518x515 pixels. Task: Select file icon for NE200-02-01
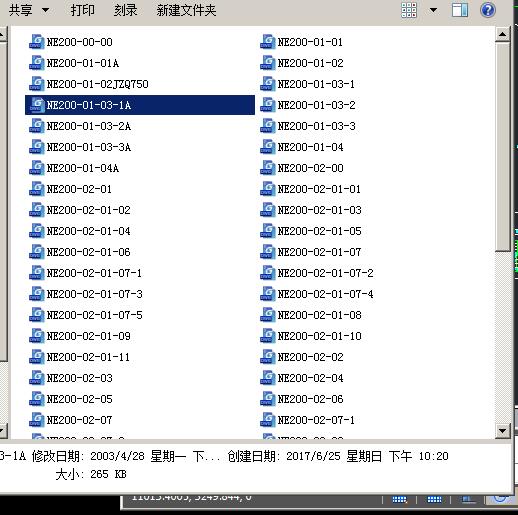(x=37, y=189)
